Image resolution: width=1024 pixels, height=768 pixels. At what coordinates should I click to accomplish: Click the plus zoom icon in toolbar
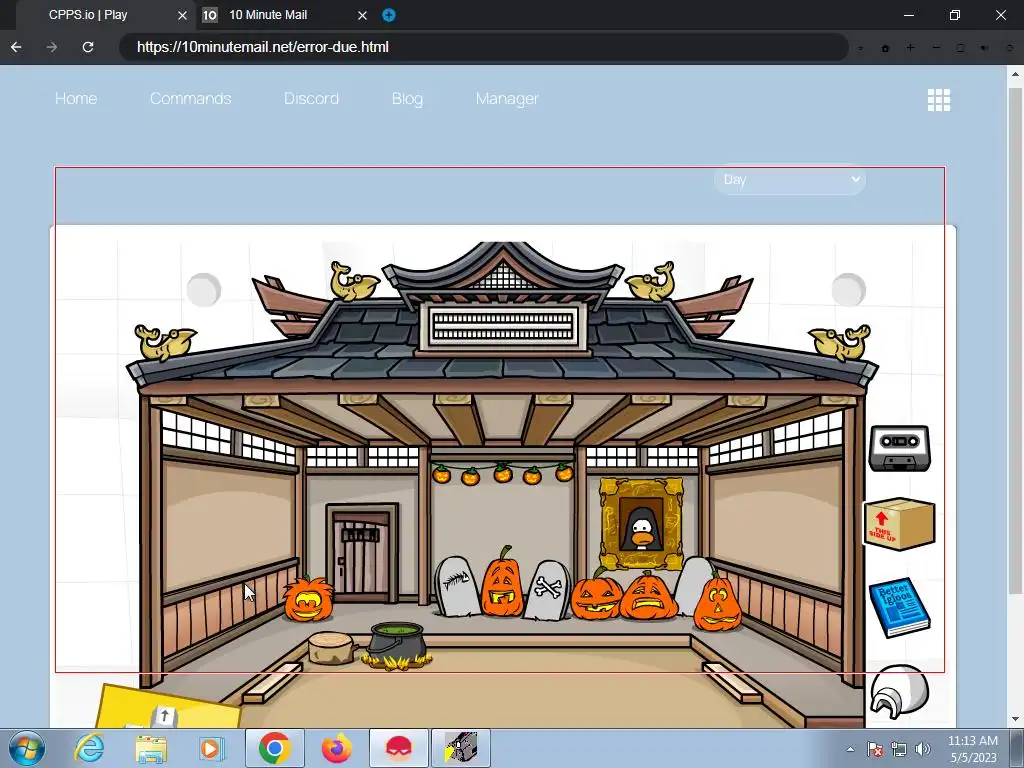[x=910, y=48]
